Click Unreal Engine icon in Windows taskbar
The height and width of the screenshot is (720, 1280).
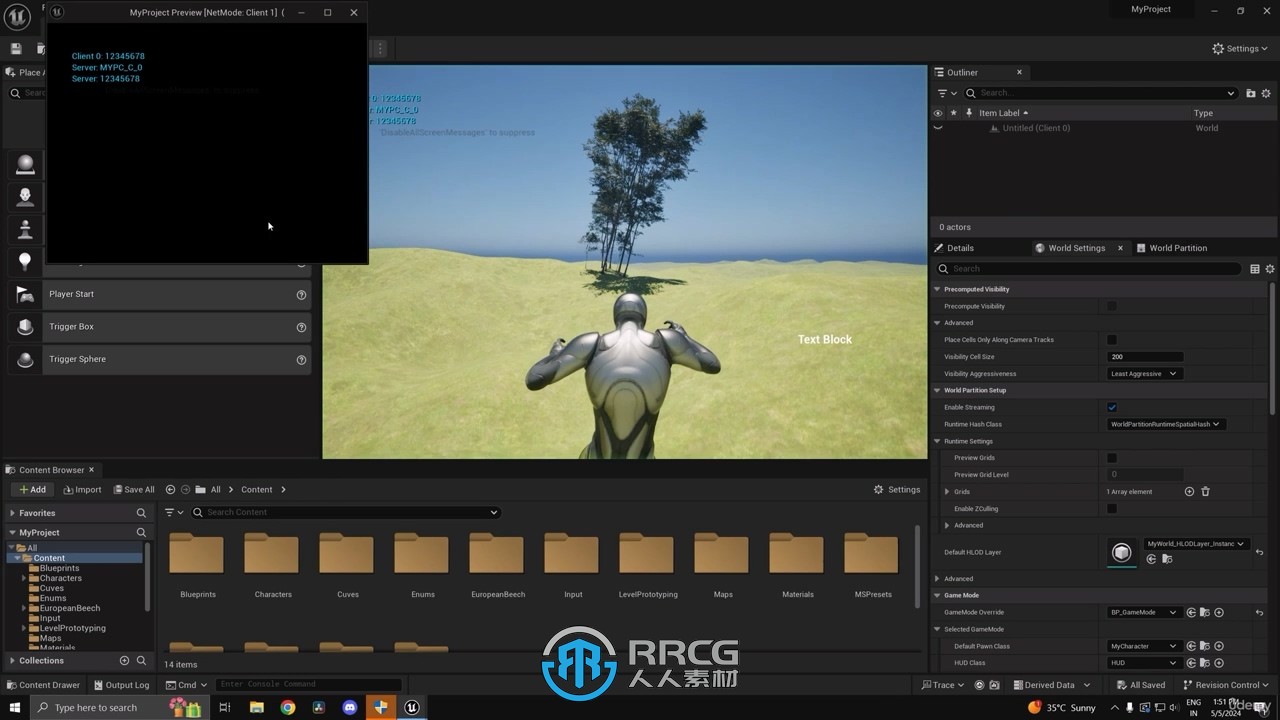tap(411, 707)
